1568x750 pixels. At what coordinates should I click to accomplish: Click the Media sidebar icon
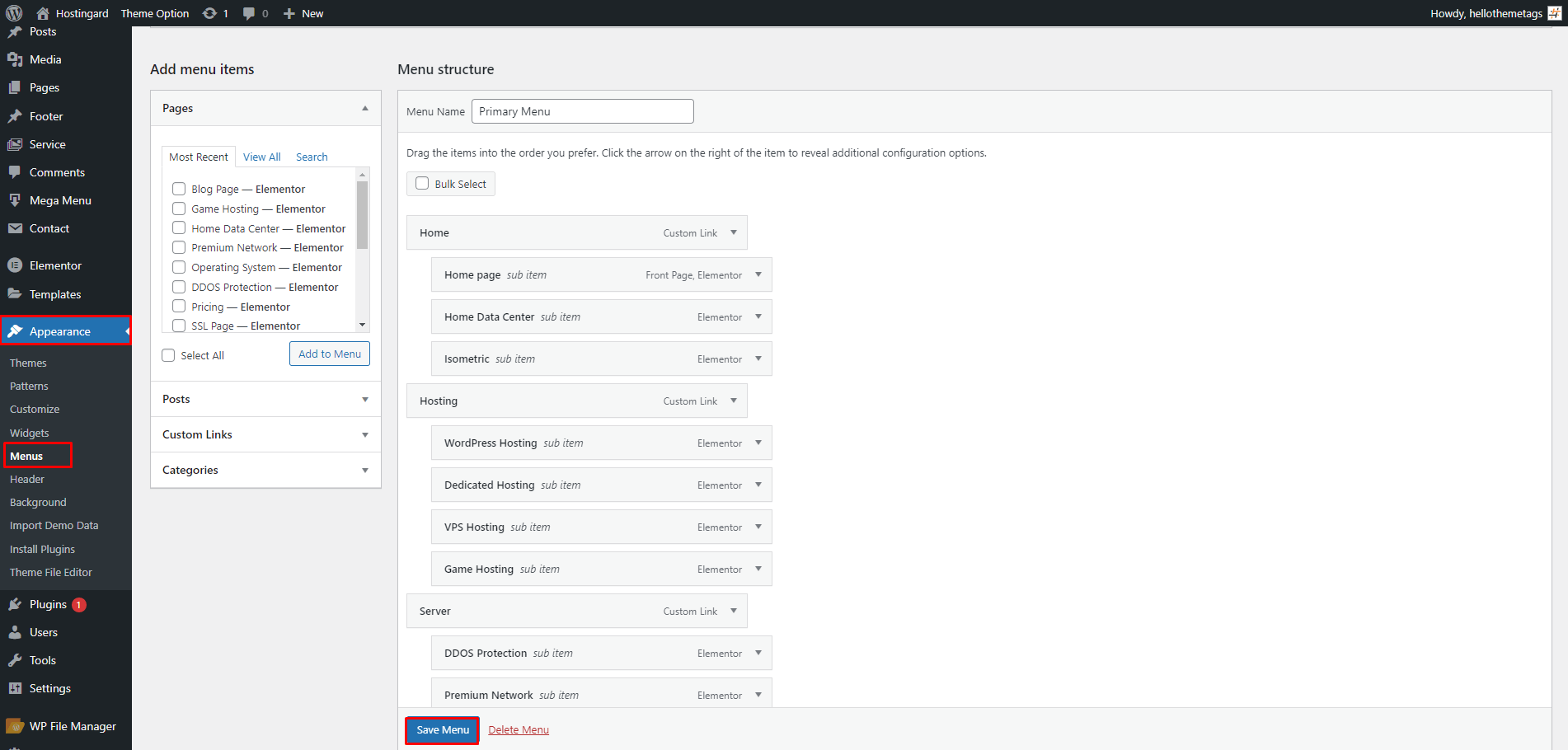15,59
